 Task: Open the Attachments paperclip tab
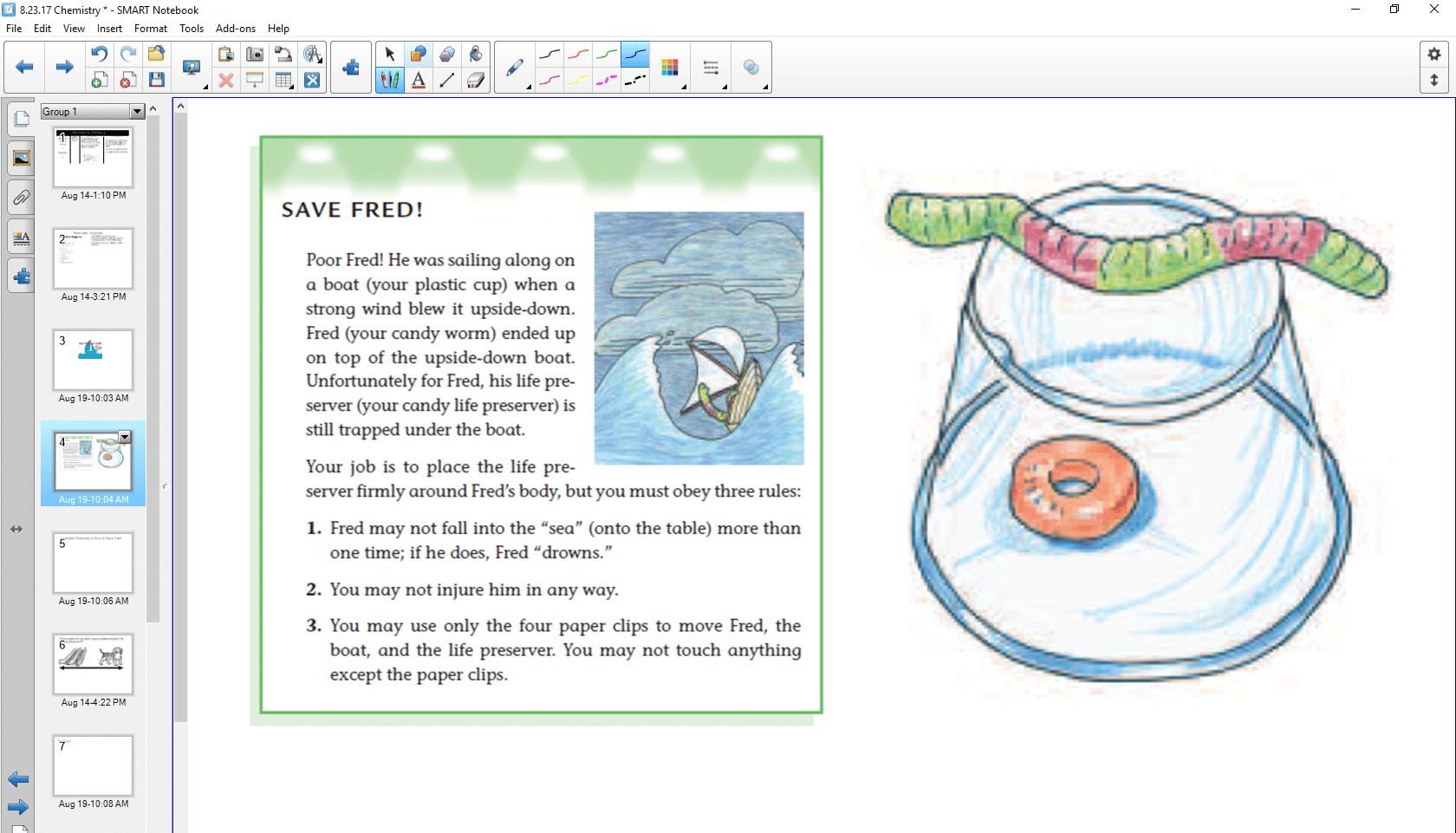(20, 198)
